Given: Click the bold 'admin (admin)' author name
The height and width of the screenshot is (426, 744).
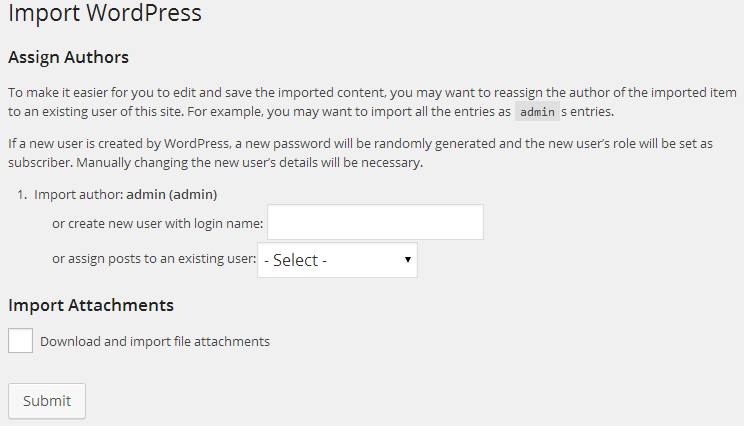Looking at the screenshot, I should click(172, 194).
